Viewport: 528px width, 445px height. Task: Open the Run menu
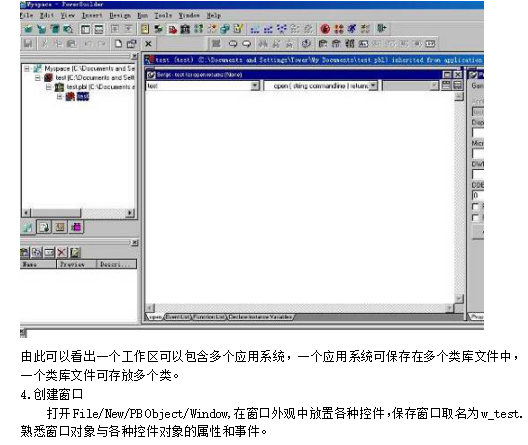pos(142,15)
